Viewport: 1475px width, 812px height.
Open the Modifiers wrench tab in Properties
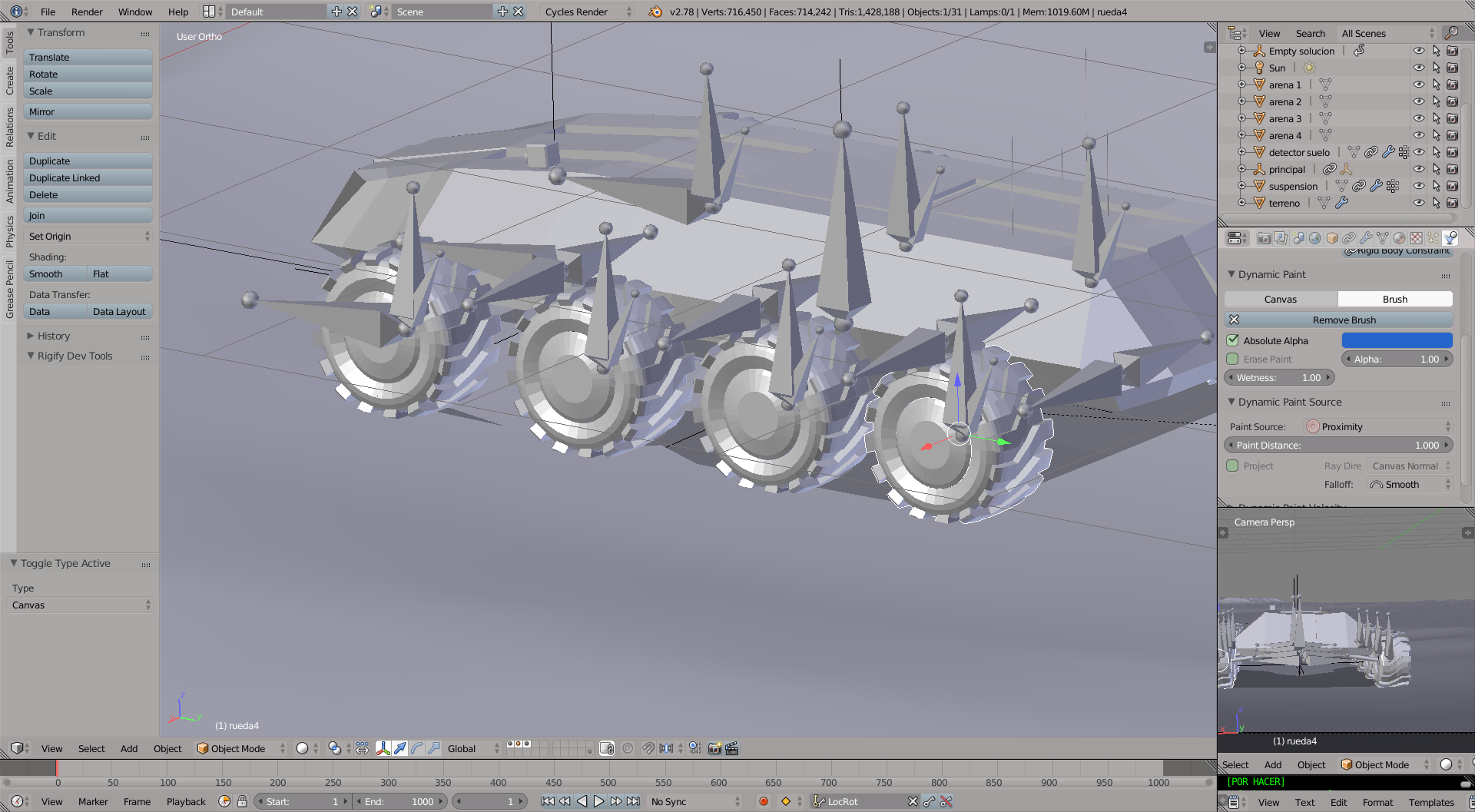[x=1366, y=238]
